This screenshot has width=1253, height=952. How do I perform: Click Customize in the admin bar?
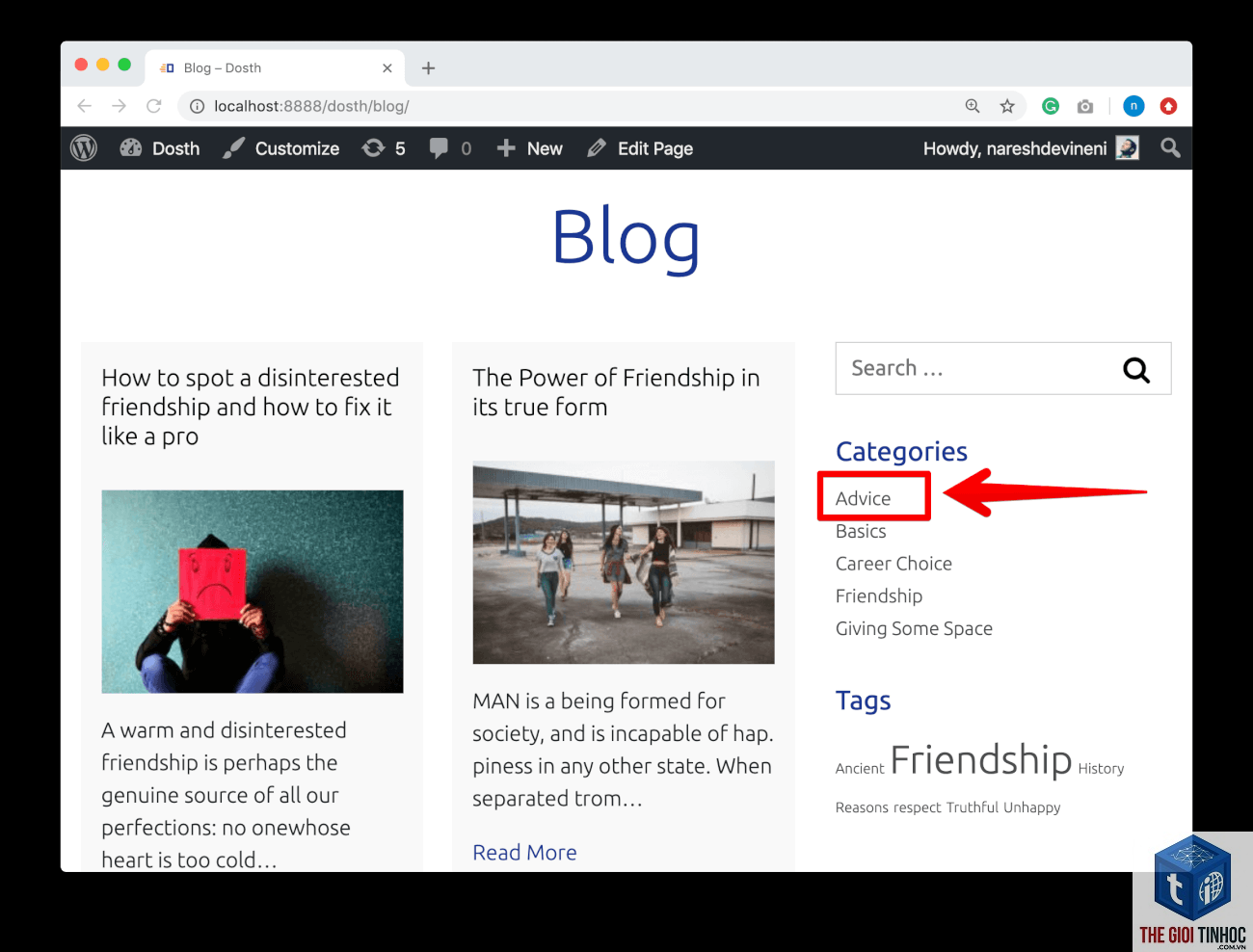pyautogui.click(x=280, y=148)
